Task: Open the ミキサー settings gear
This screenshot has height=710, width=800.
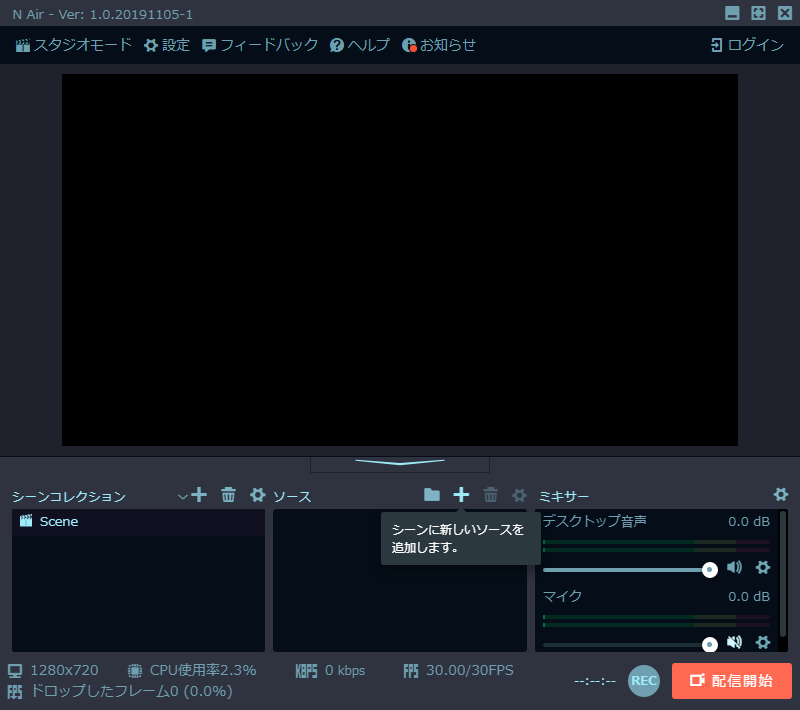Action: coord(781,494)
